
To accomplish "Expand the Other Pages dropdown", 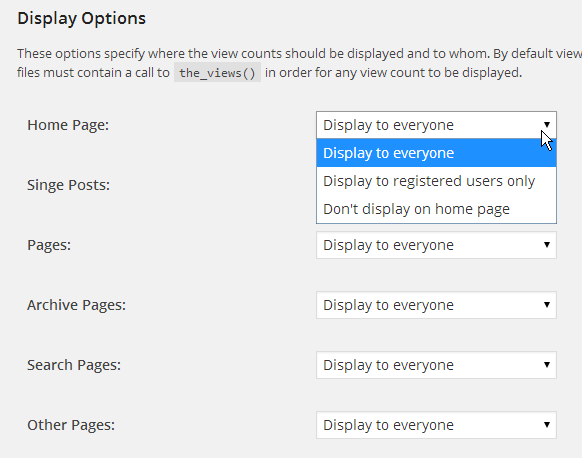I will 436,425.
